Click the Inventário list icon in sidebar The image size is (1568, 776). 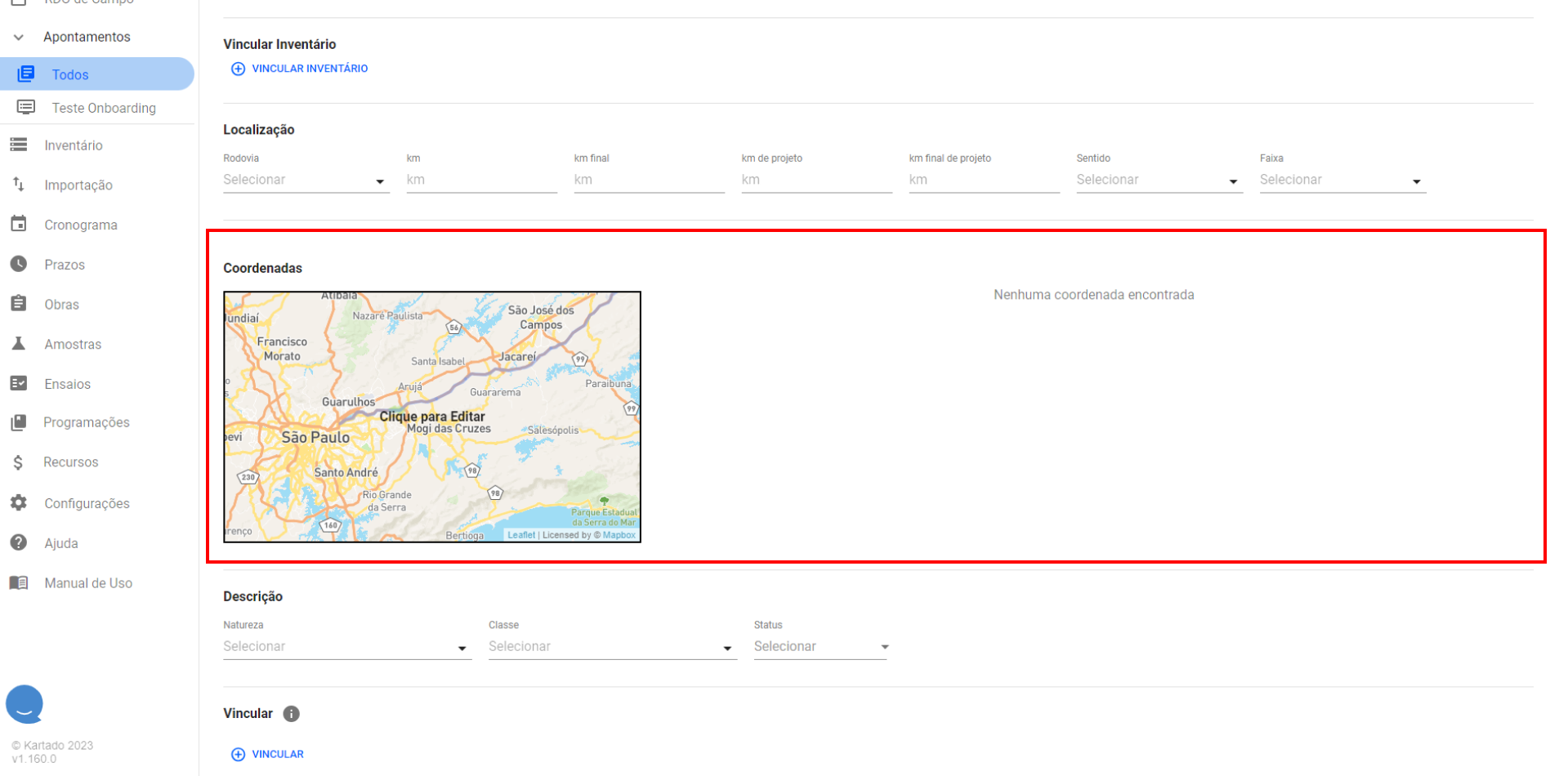(19, 145)
